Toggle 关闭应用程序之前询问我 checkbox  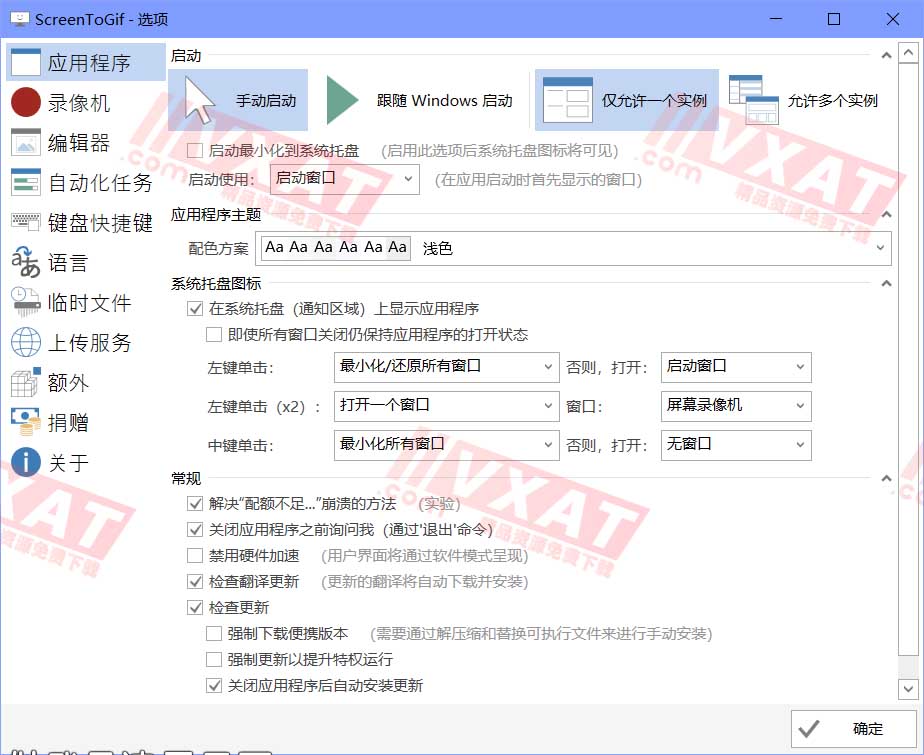(x=195, y=530)
